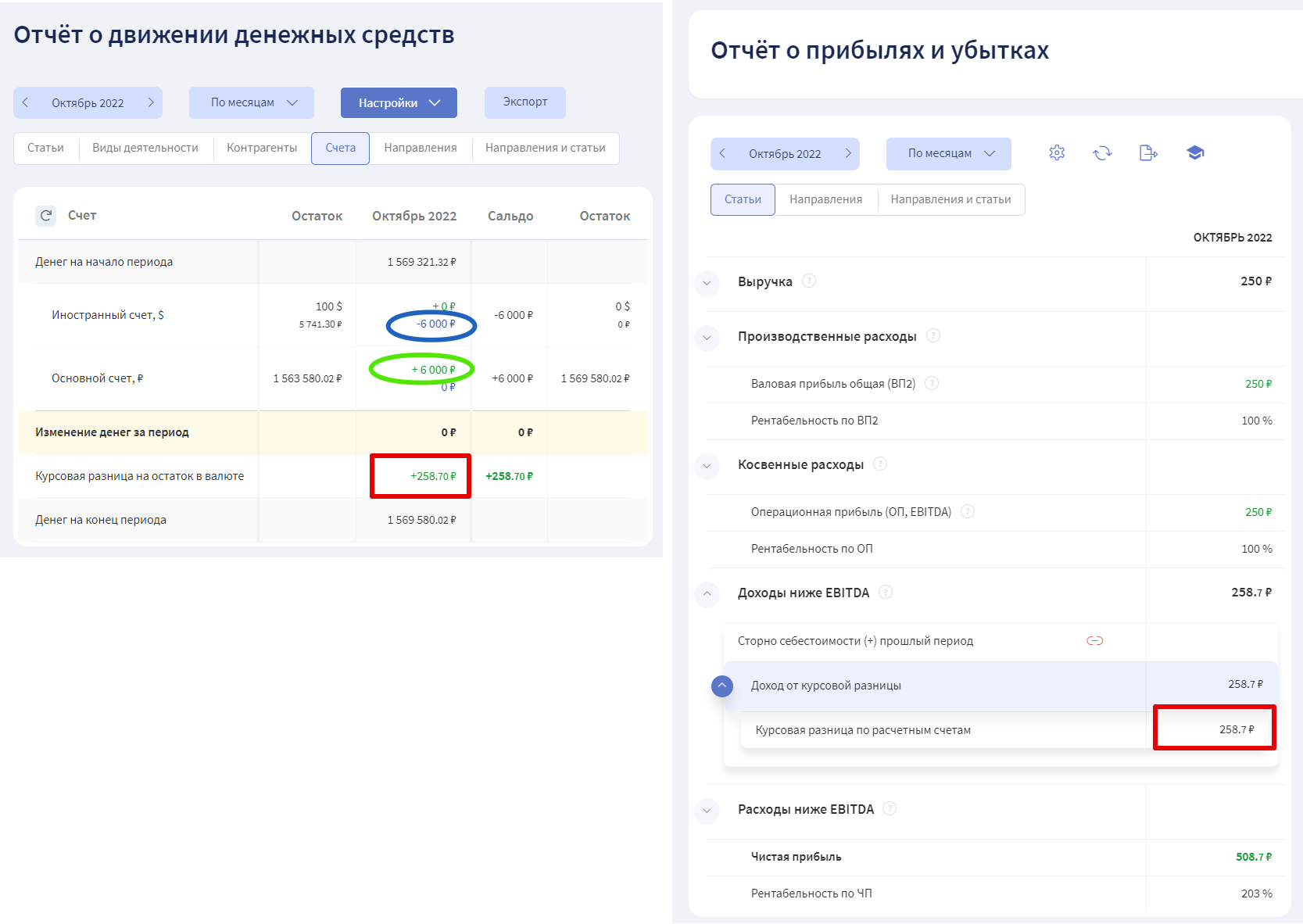Click the Сальдо column header

click(510, 216)
